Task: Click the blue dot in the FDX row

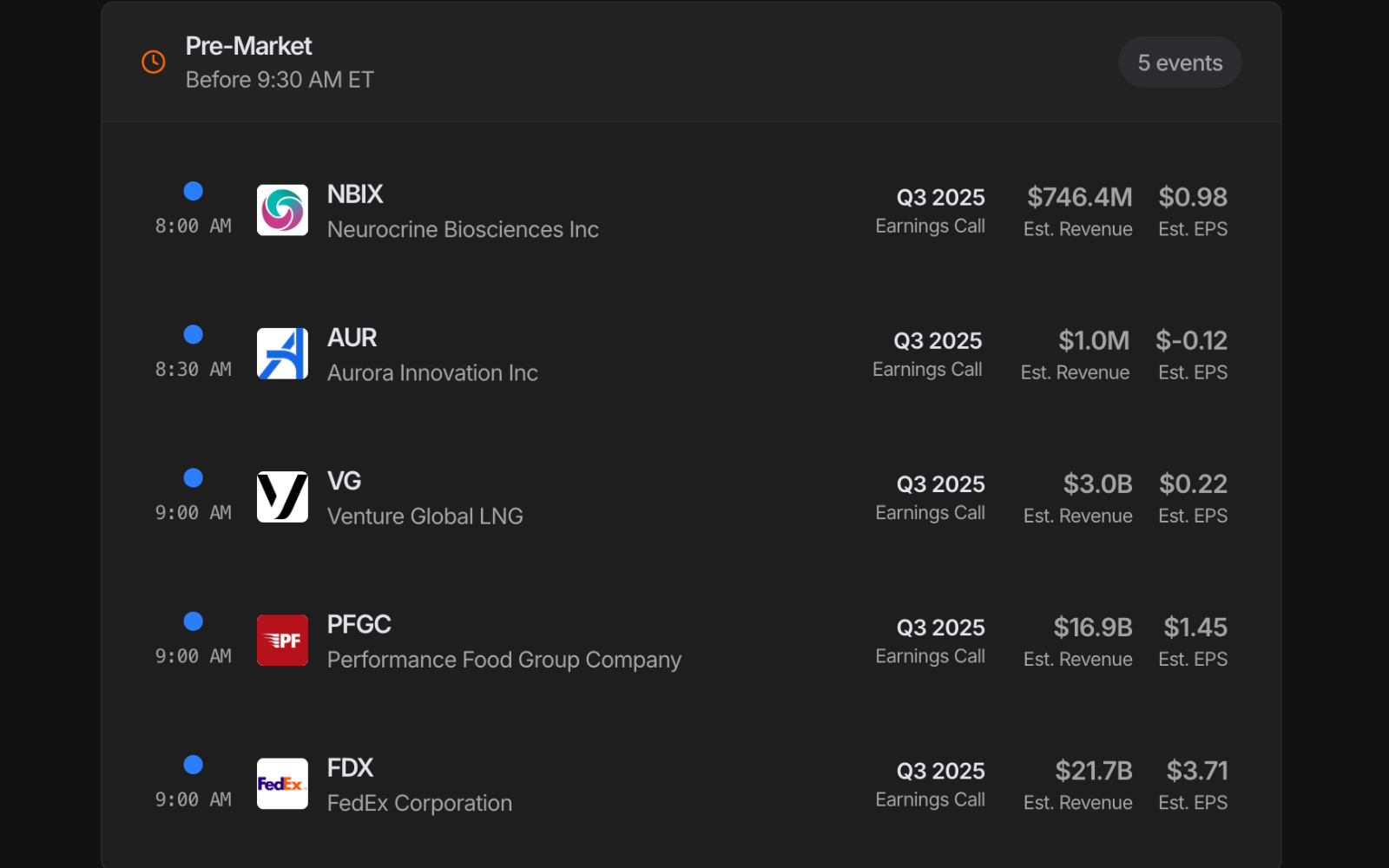Action: coord(194,765)
